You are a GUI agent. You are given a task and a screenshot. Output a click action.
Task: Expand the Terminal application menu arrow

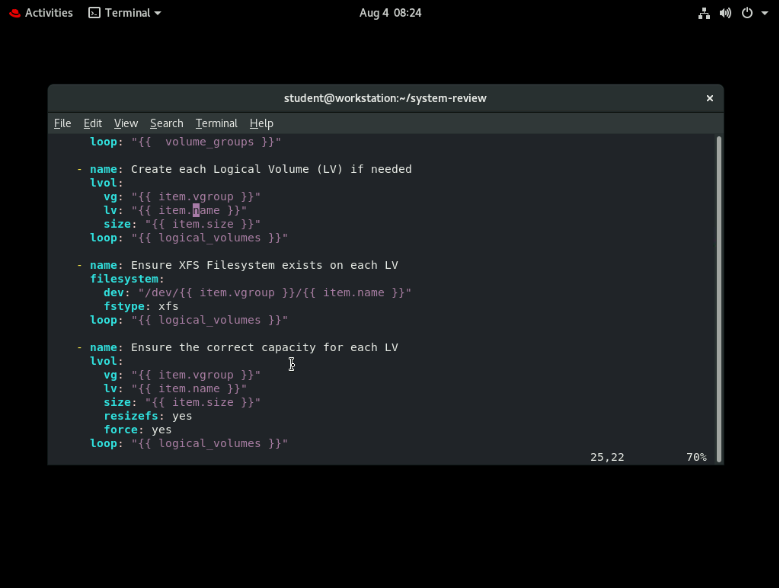tap(158, 13)
